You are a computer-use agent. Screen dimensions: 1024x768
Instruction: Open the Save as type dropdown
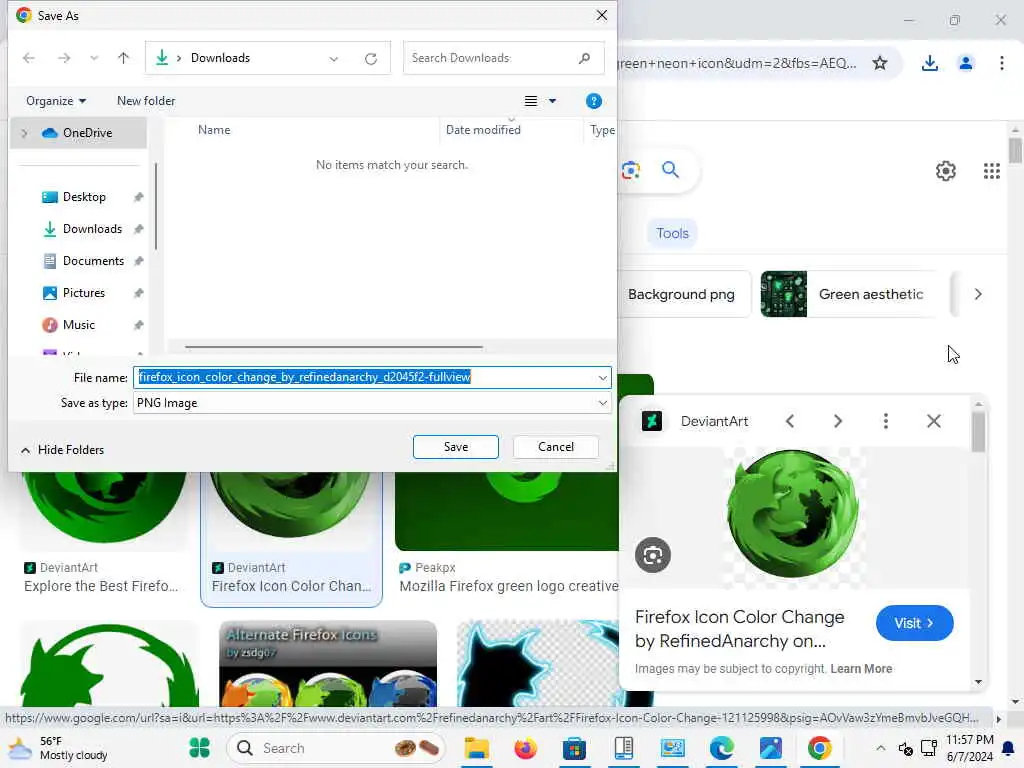tap(372, 403)
